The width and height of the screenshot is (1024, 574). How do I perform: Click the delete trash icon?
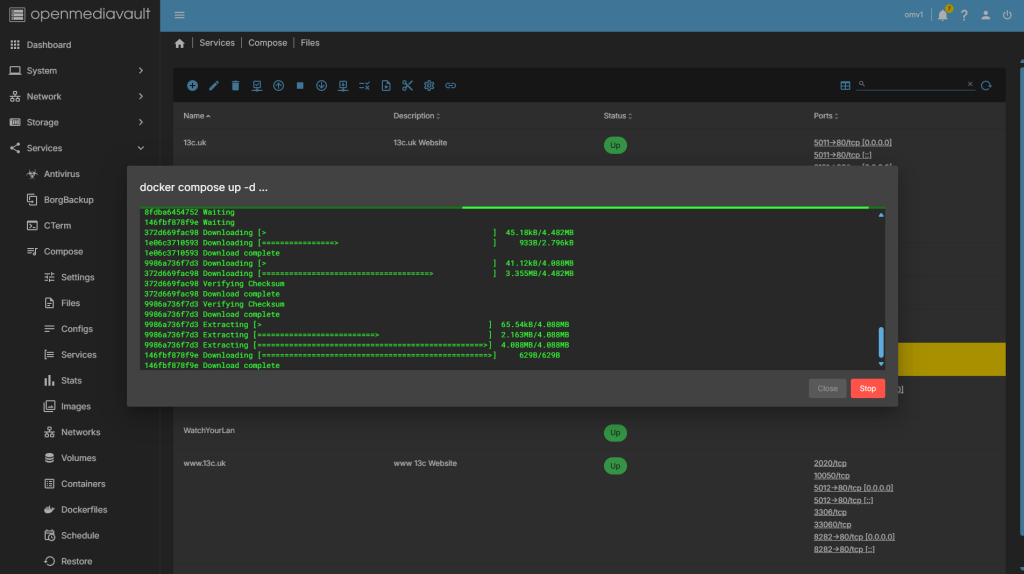click(x=235, y=86)
